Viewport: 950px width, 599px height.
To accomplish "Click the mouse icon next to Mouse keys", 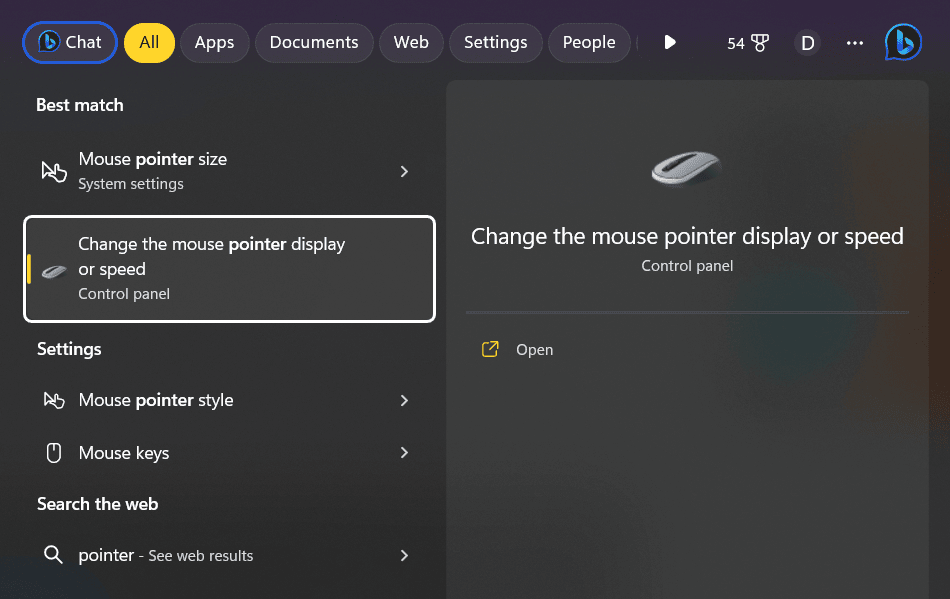I will pos(53,452).
